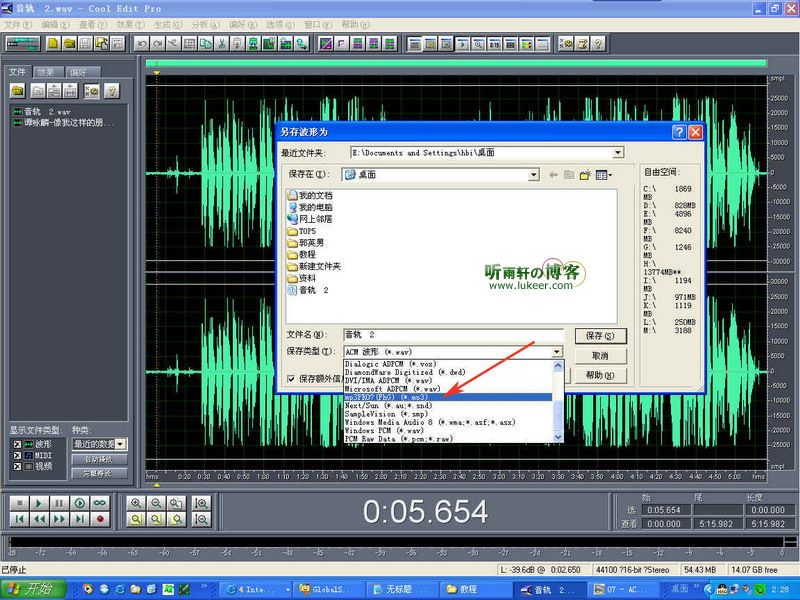
Task: Collapse the 保存类型 format dropdown arrow
Action: pos(557,352)
